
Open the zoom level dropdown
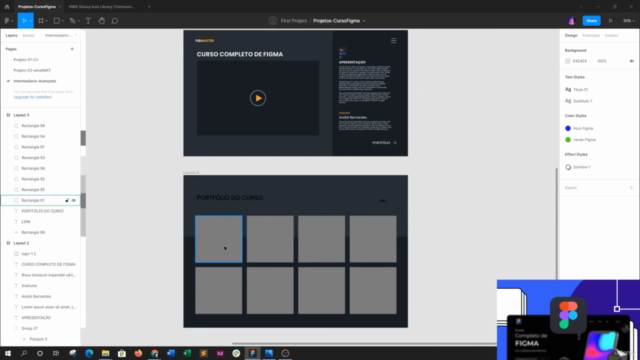[628, 20]
